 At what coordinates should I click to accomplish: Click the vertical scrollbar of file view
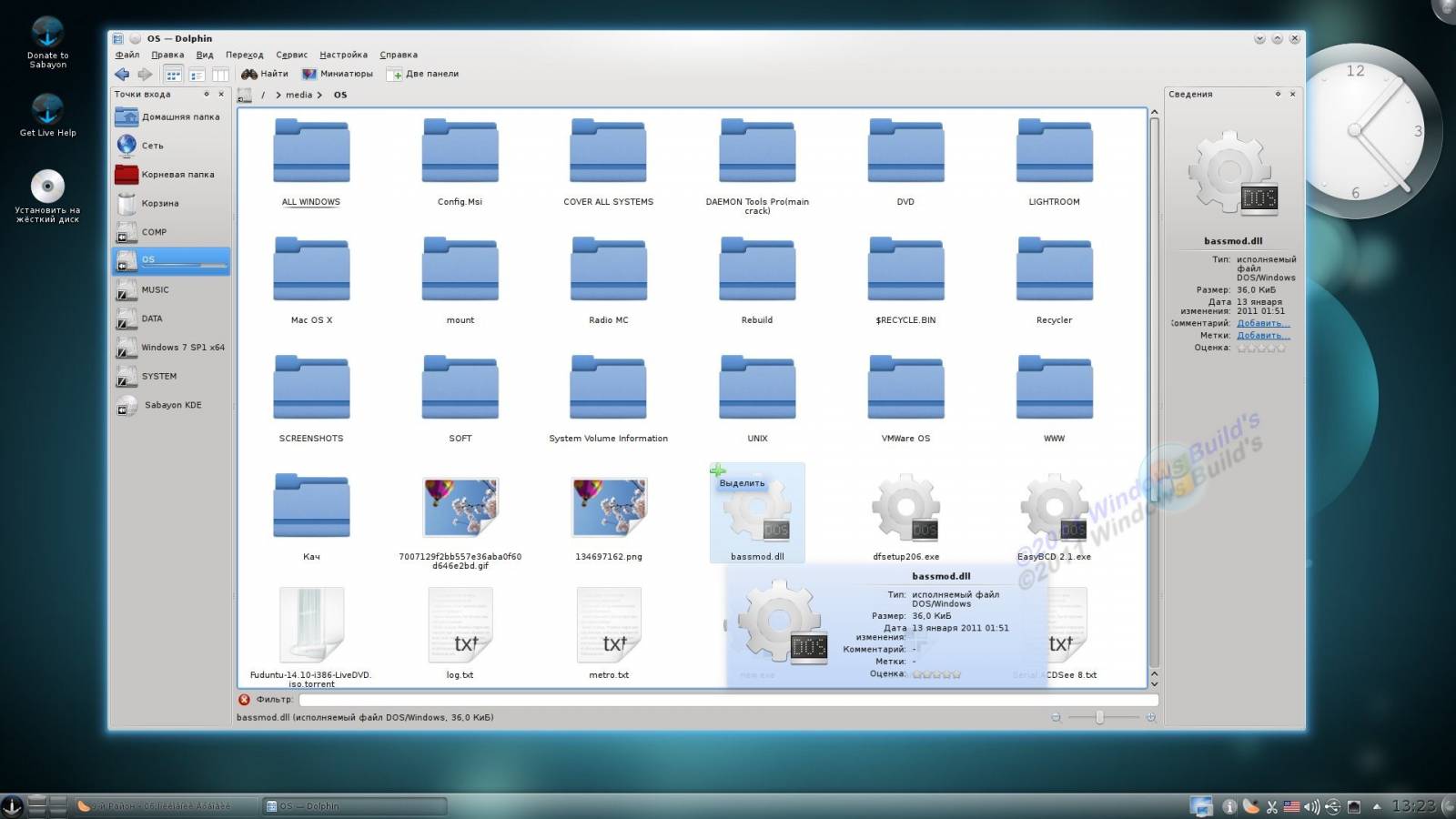click(1154, 391)
